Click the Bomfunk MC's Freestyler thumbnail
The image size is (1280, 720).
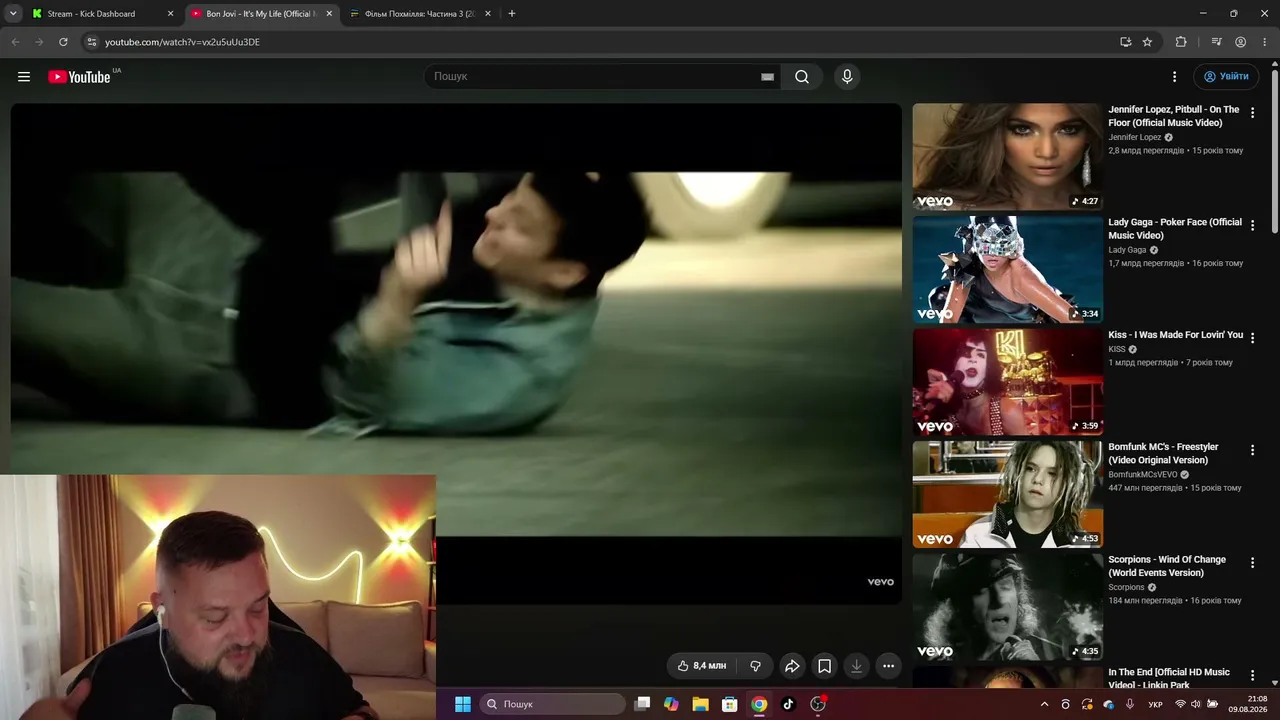(1007, 494)
